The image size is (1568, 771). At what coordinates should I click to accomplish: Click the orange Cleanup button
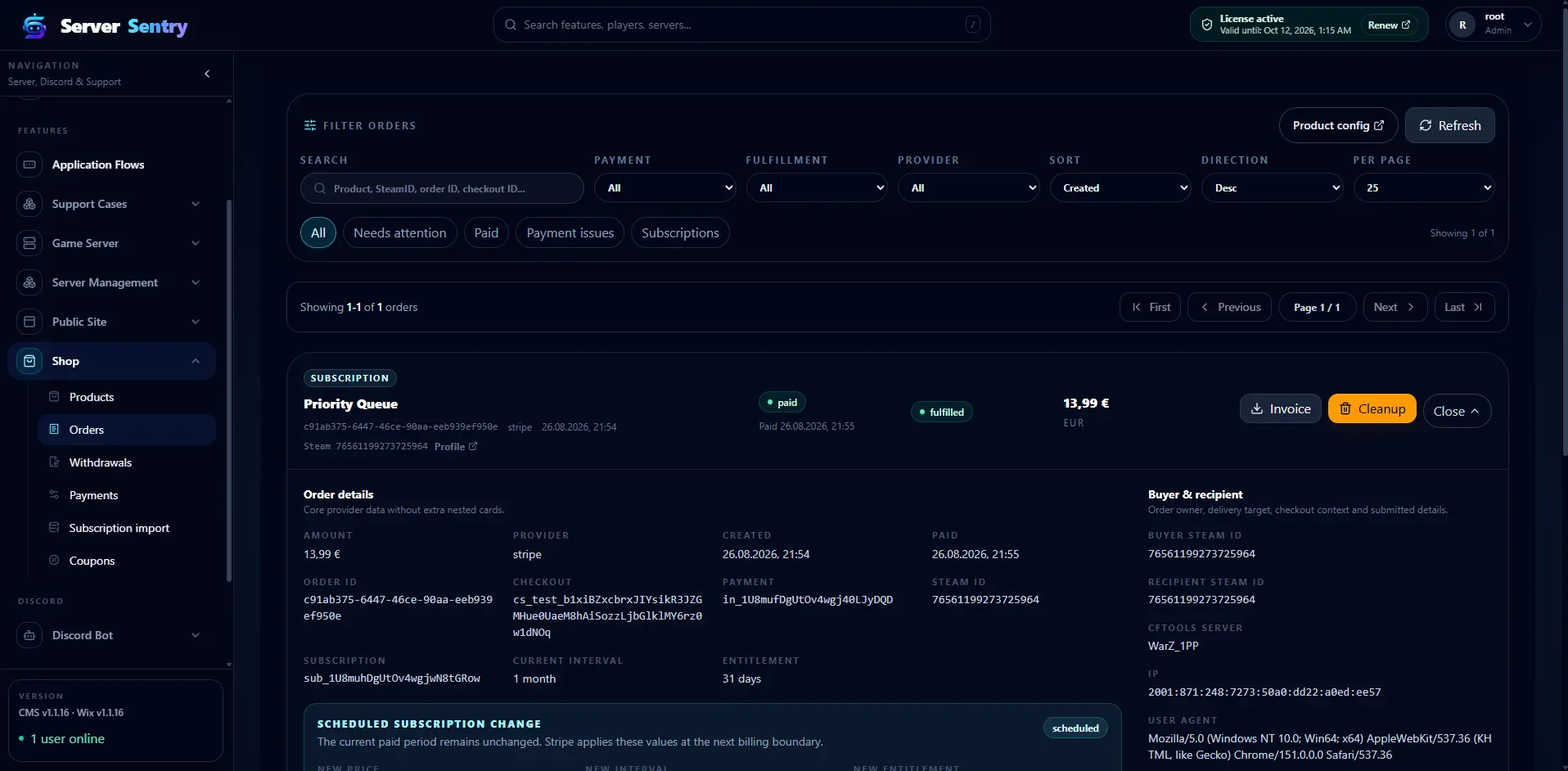tap(1372, 409)
